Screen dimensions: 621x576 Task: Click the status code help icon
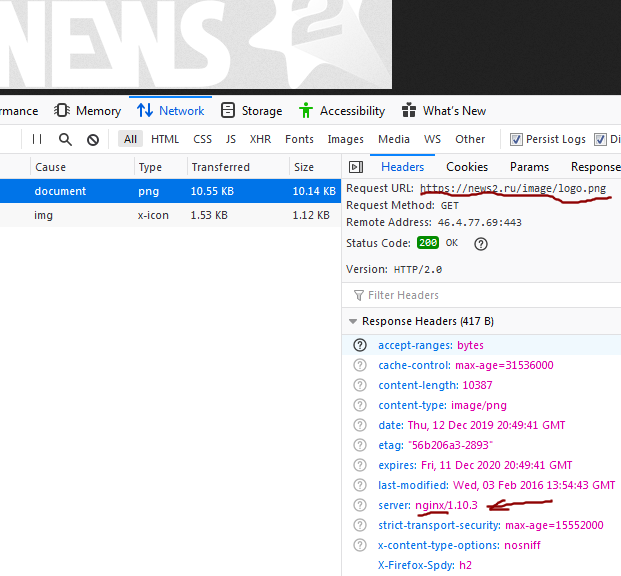(481, 244)
